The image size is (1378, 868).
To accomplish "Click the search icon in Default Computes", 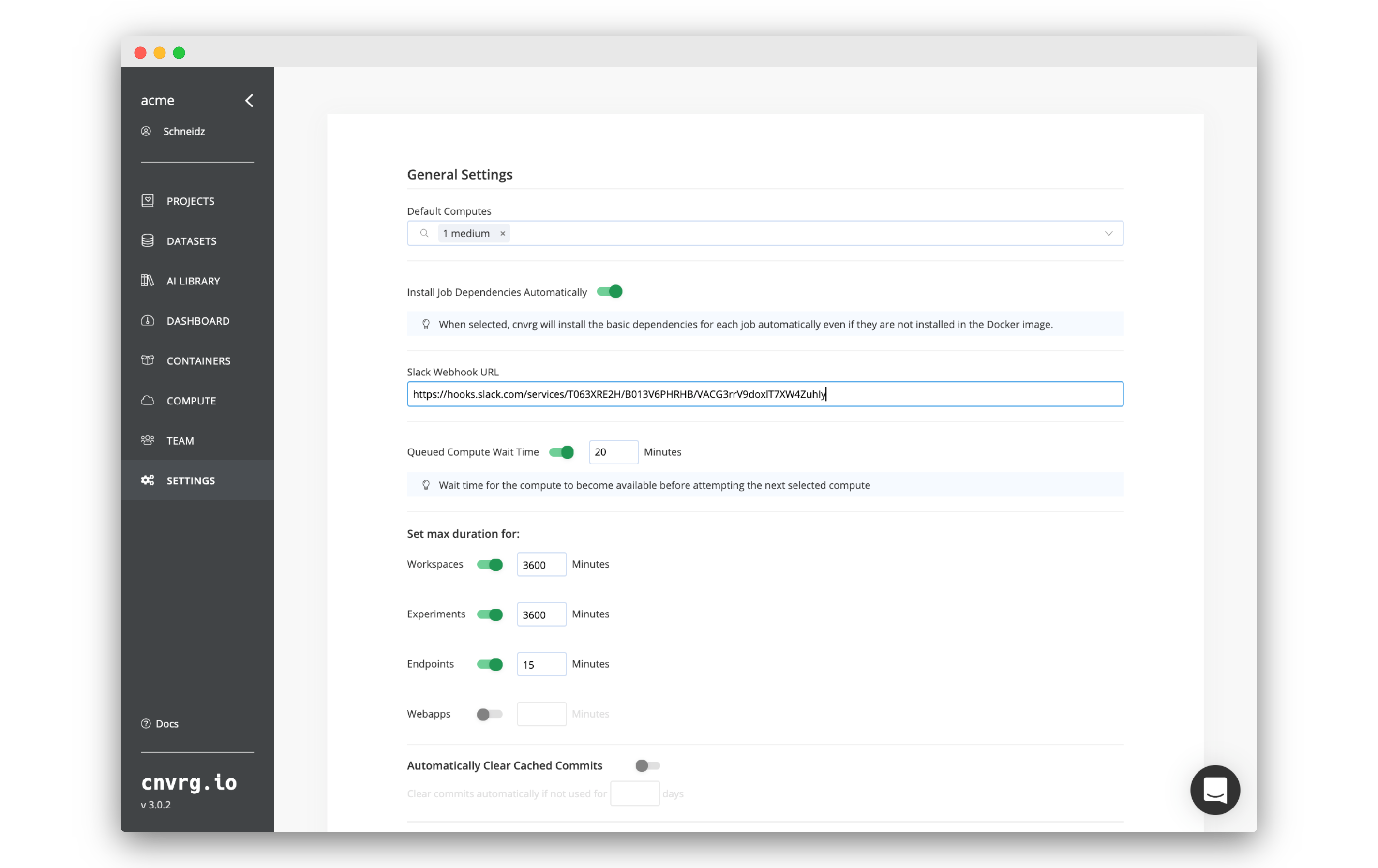I will click(x=424, y=233).
